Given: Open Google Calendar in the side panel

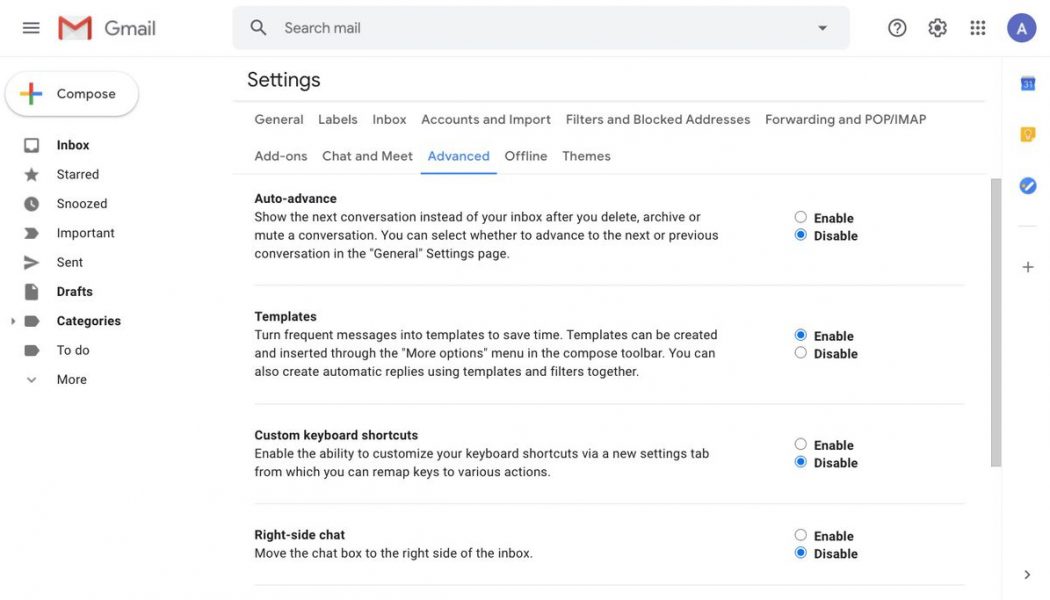Looking at the screenshot, I should pyautogui.click(x=1025, y=82).
